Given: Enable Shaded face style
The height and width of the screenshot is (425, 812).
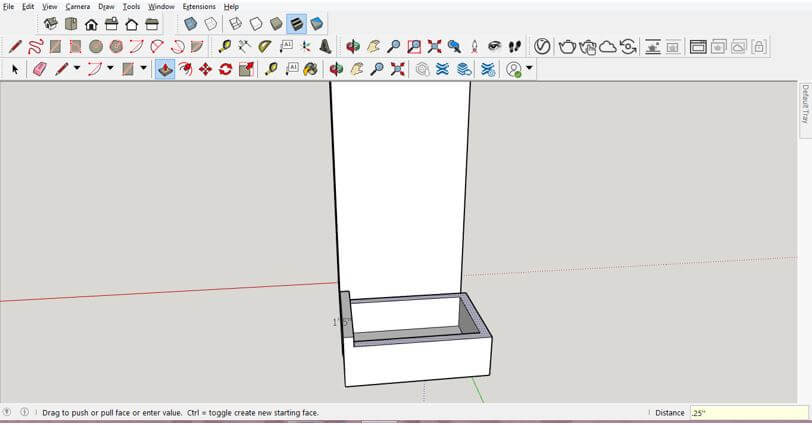Looking at the screenshot, I should [276, 24].
